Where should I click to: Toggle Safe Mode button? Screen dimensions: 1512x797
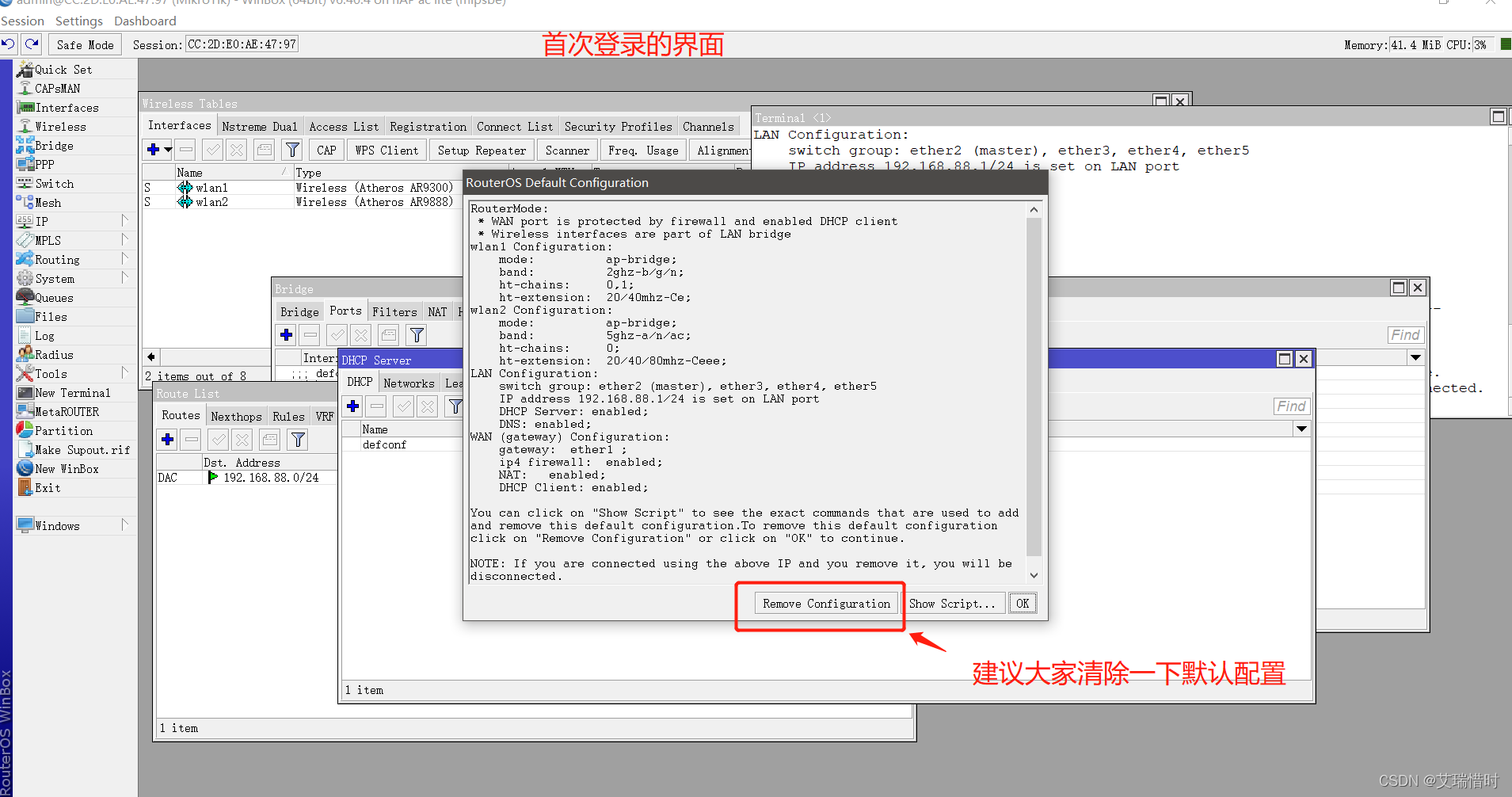(x=85, y=45)
